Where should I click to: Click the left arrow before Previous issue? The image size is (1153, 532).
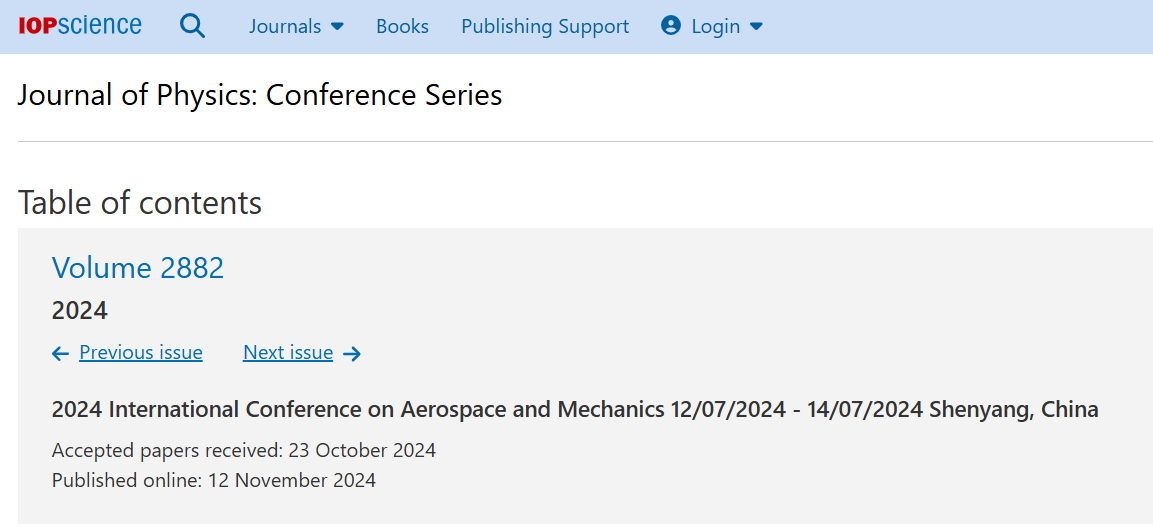click(60, 354)
